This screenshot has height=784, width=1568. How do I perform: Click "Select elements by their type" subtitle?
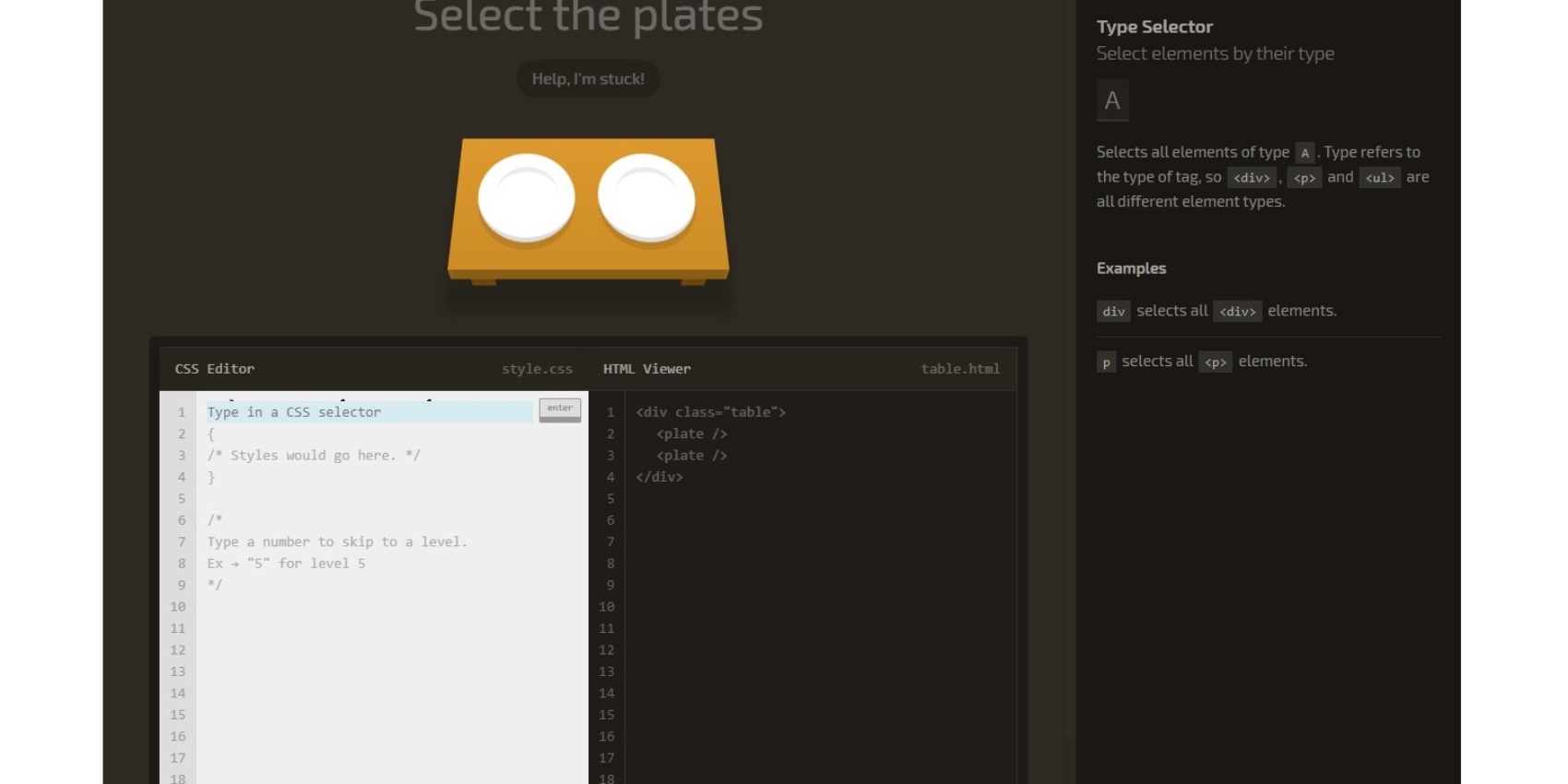[x=1216, y=53]
